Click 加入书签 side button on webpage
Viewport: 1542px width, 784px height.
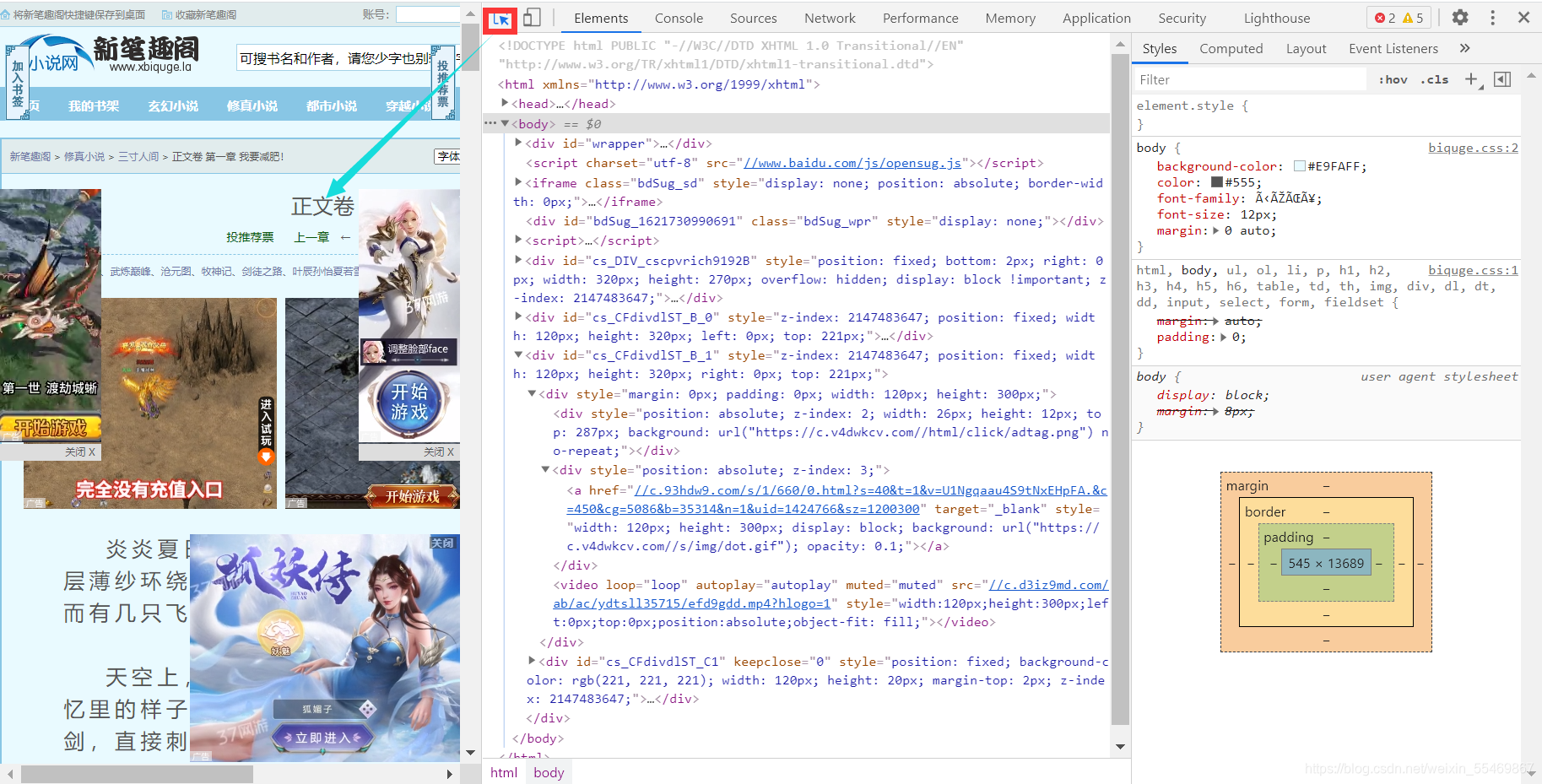point(18,84)
